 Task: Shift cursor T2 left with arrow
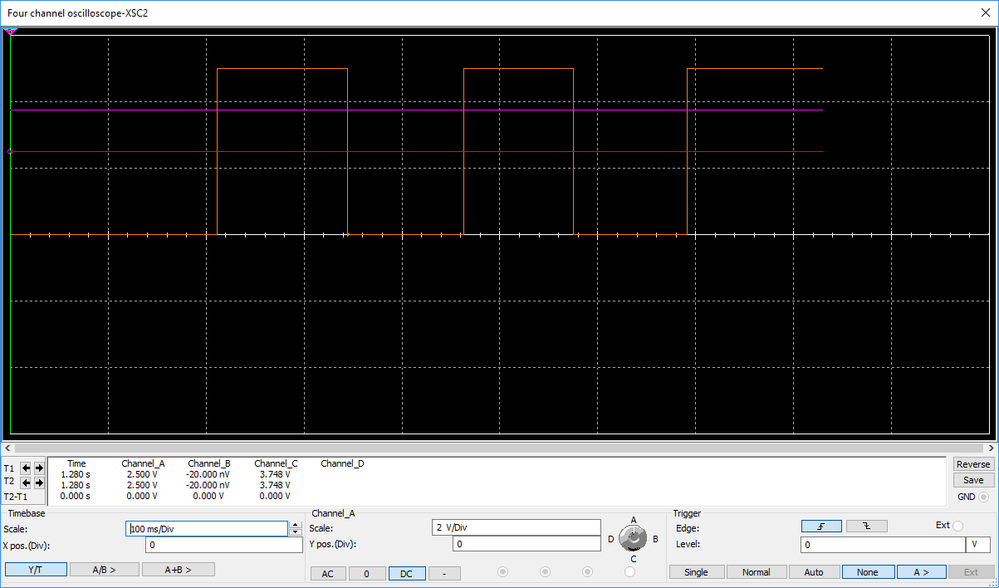pyautogui.click(x=27, y=482)
